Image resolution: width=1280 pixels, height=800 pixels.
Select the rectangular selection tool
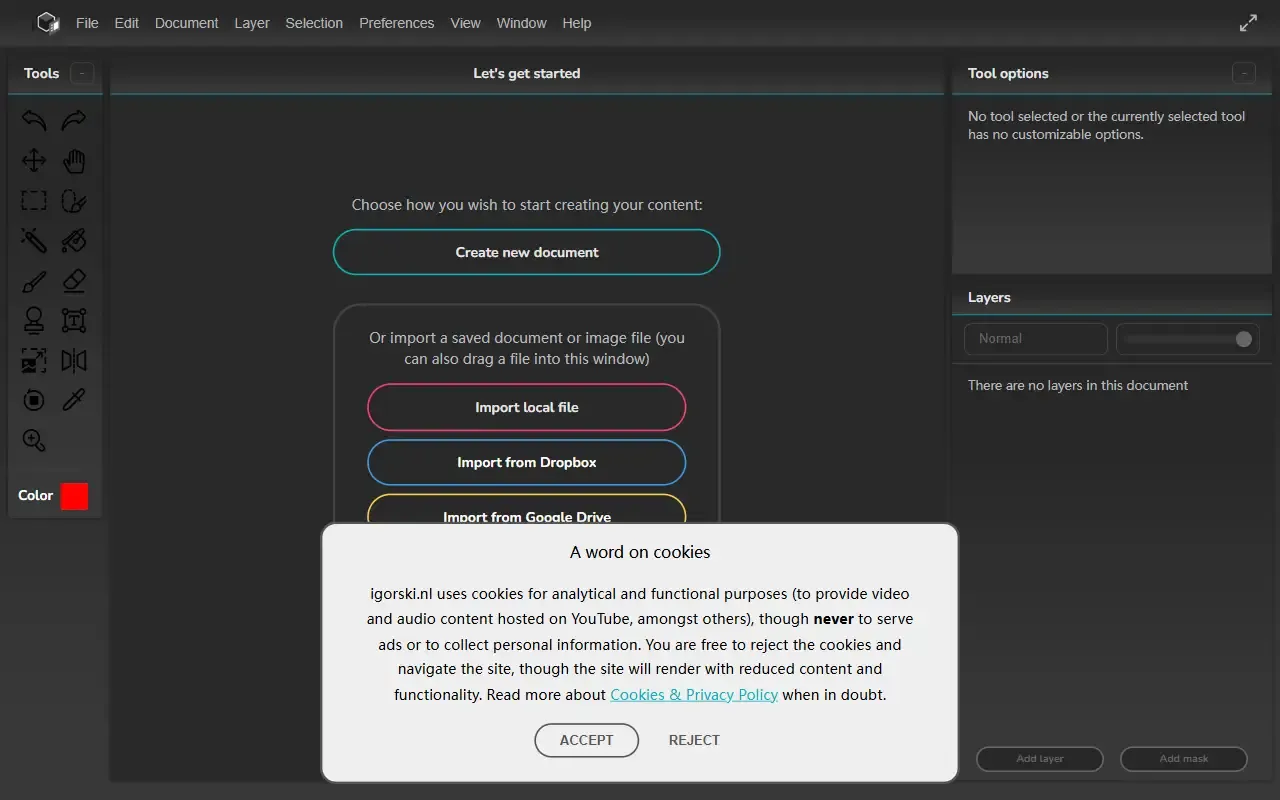pyautogui.click(x=34, y=201)
